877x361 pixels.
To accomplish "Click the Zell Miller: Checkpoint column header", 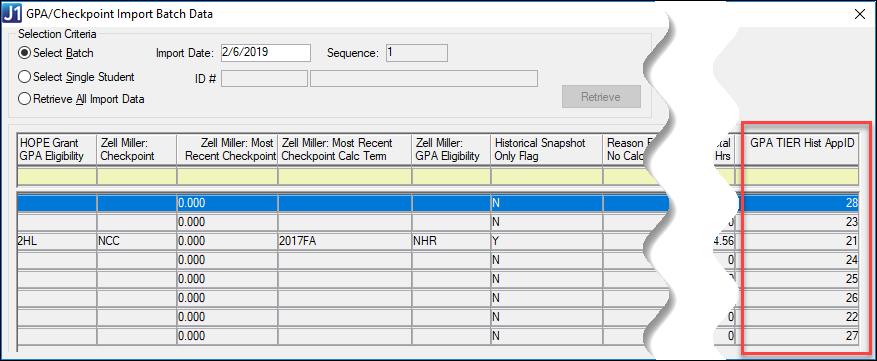I will (137, 150).
